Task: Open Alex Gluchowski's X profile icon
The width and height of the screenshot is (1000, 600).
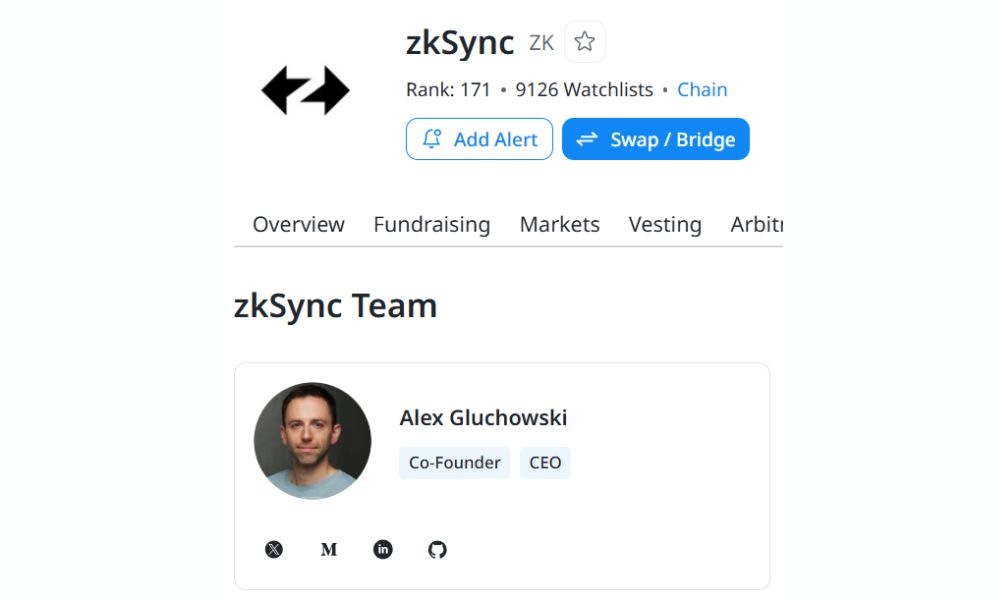Action: point(274,549)
